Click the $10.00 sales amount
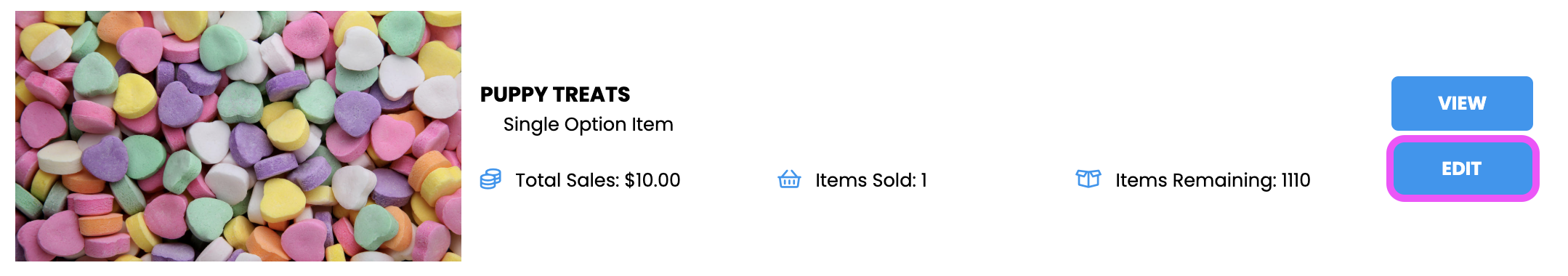This screenshot has width=1568, height=276. tap(652, 180)
